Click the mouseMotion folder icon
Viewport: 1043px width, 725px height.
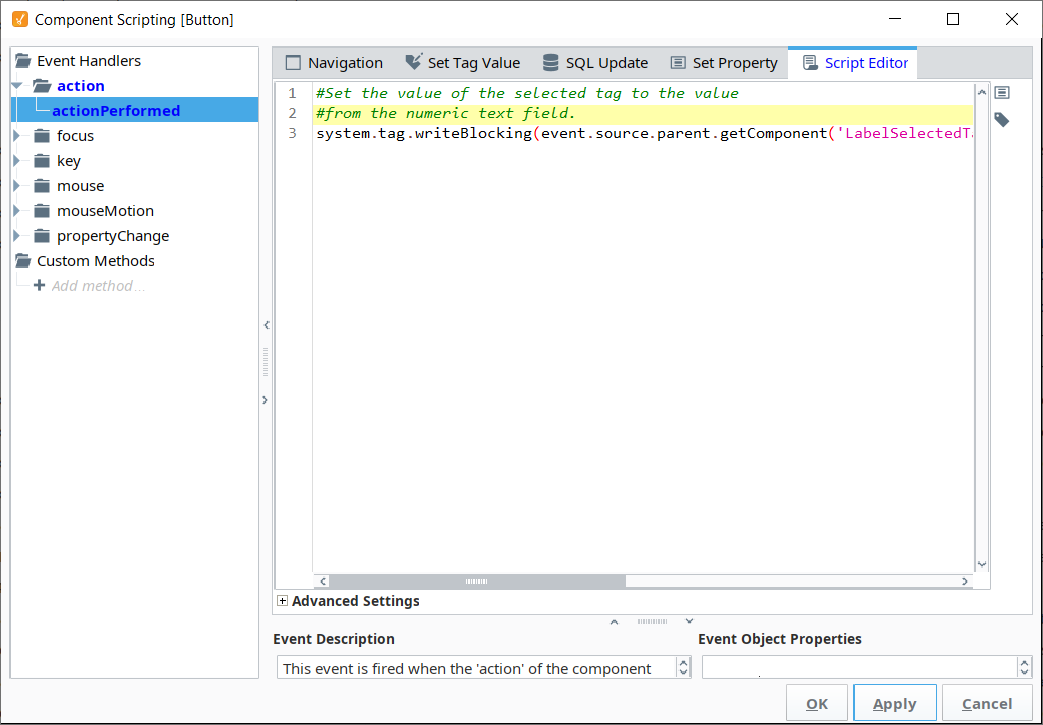(x=42, y=211)
